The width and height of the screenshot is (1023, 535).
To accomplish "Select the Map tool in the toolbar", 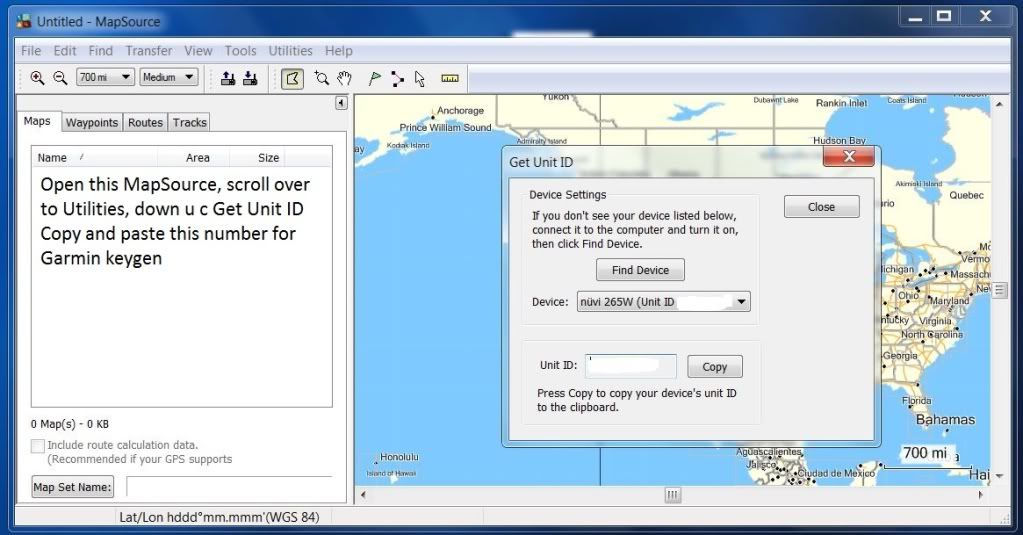I will tap(292, 78).
